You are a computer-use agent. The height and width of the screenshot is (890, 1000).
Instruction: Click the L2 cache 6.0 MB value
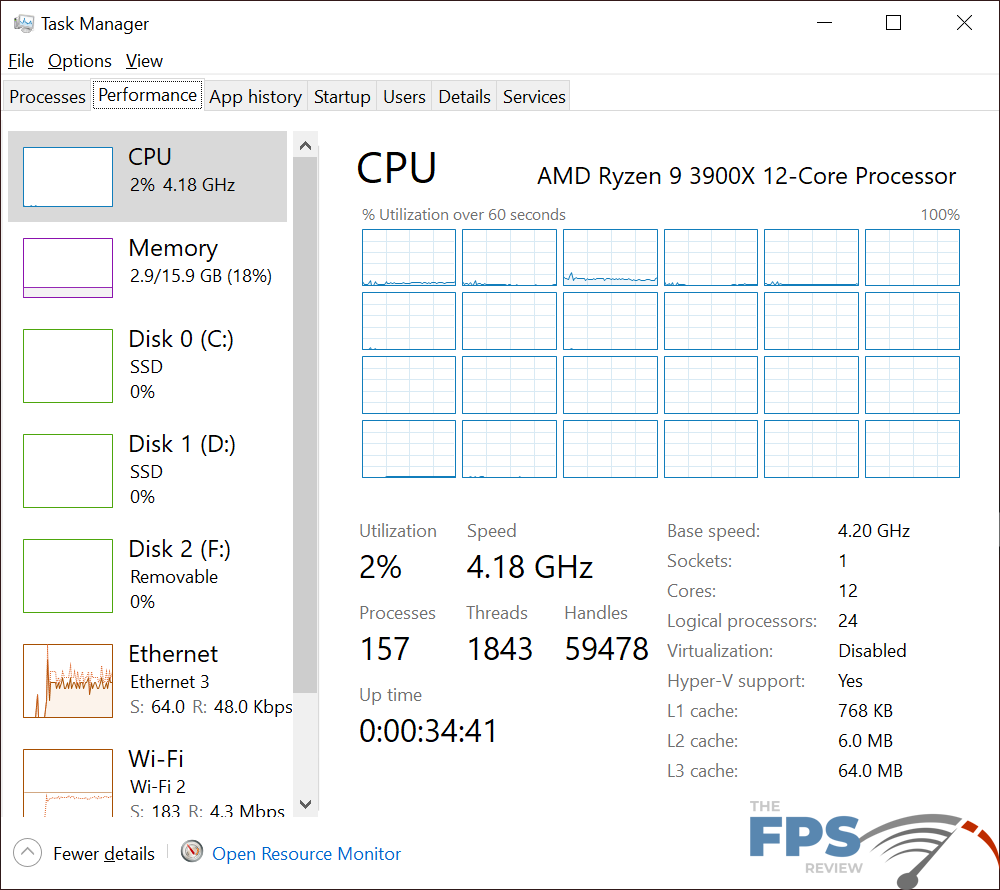(x=865, y=741)
